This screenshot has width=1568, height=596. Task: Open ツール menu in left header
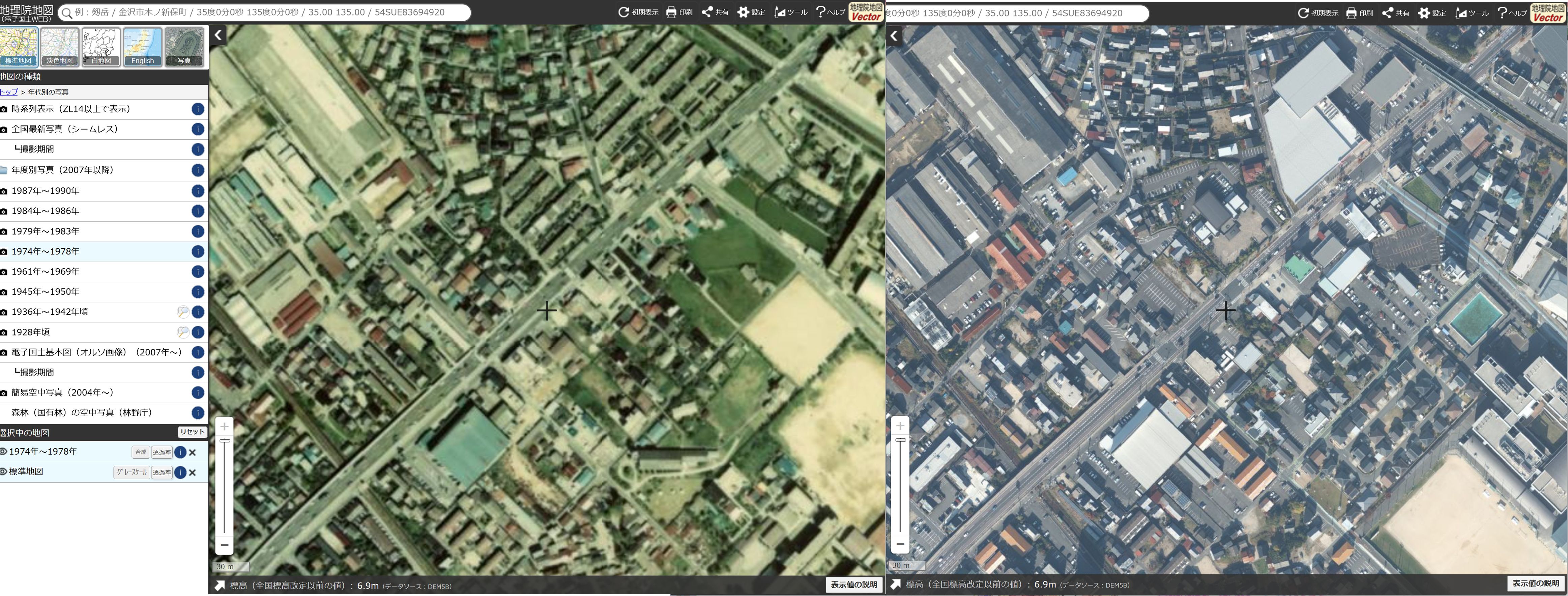coord(791,12)
